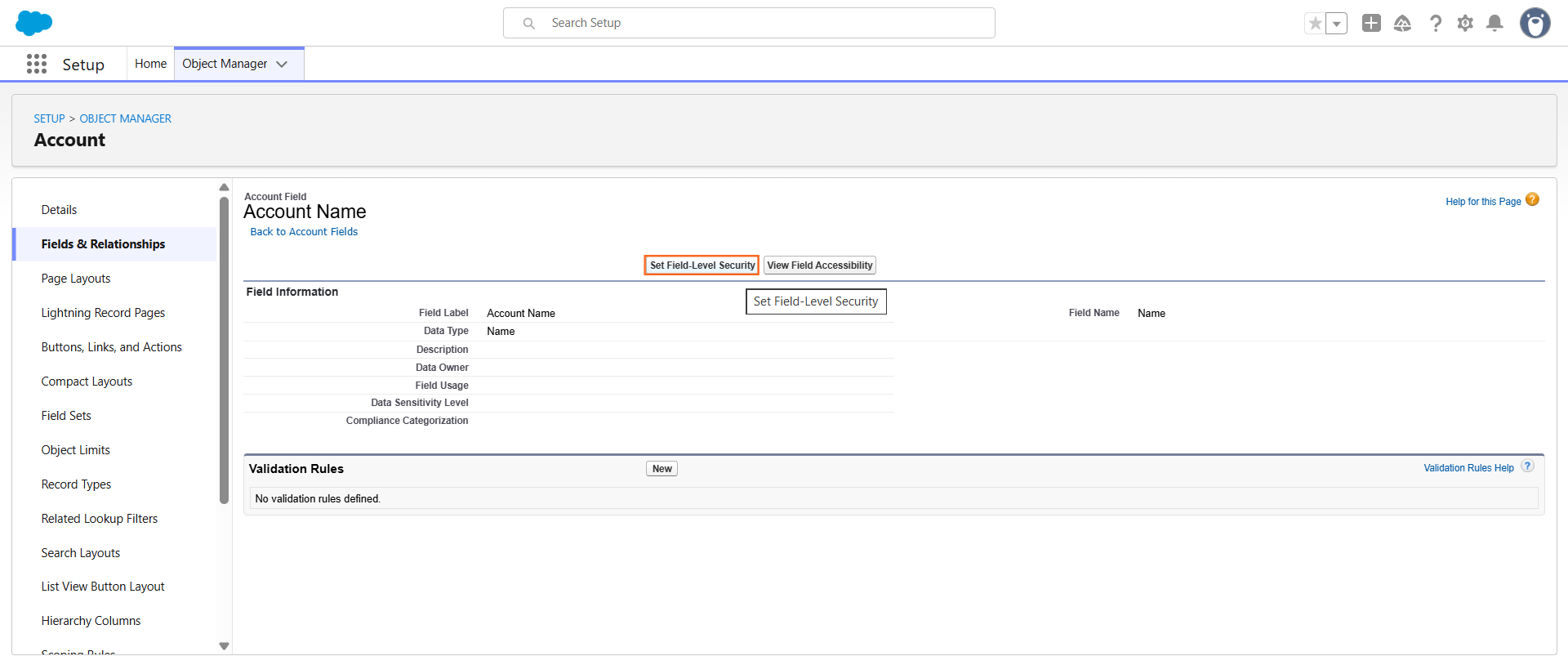Click the Compliance Categorization label
This screenshot has height=665, width=1568.
tap(407, 421)
